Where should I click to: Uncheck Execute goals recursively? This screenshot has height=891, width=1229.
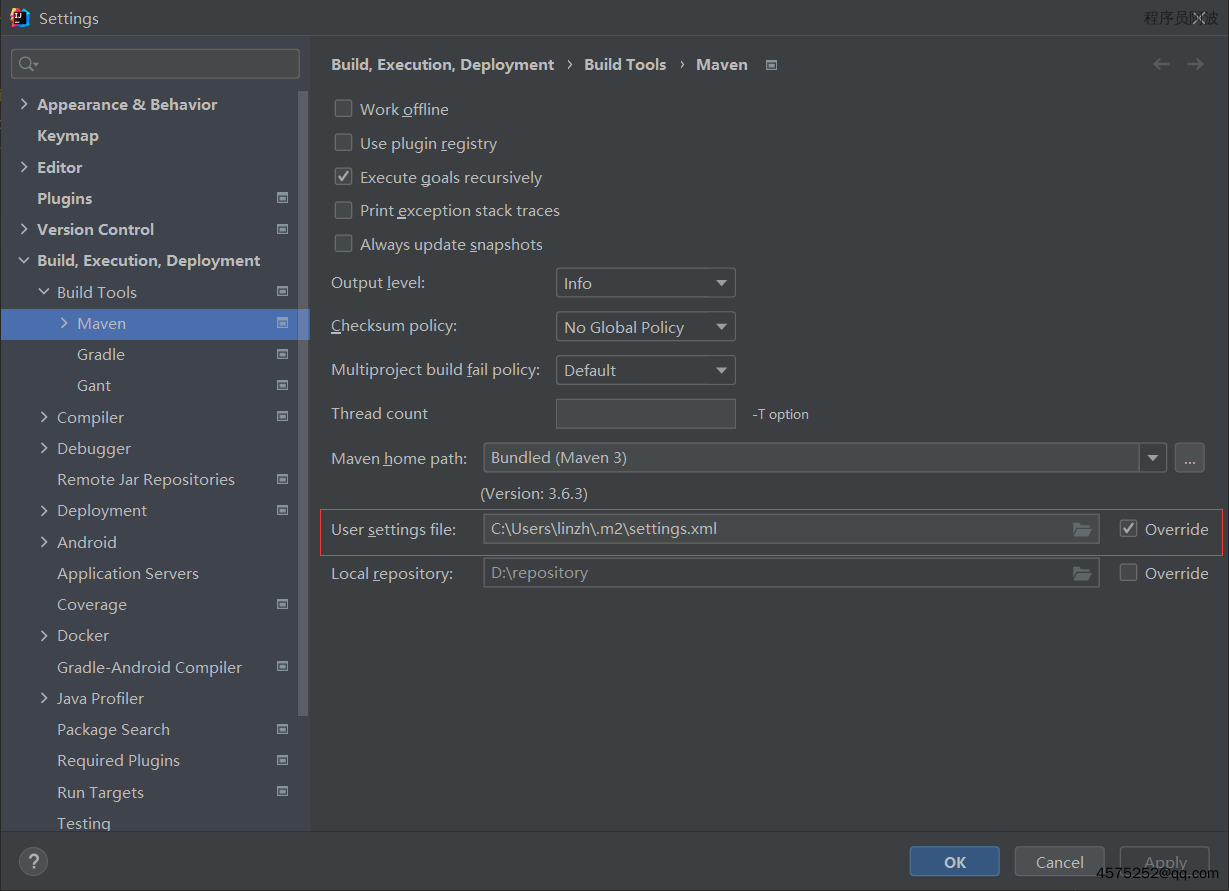(x=344, y=177)
